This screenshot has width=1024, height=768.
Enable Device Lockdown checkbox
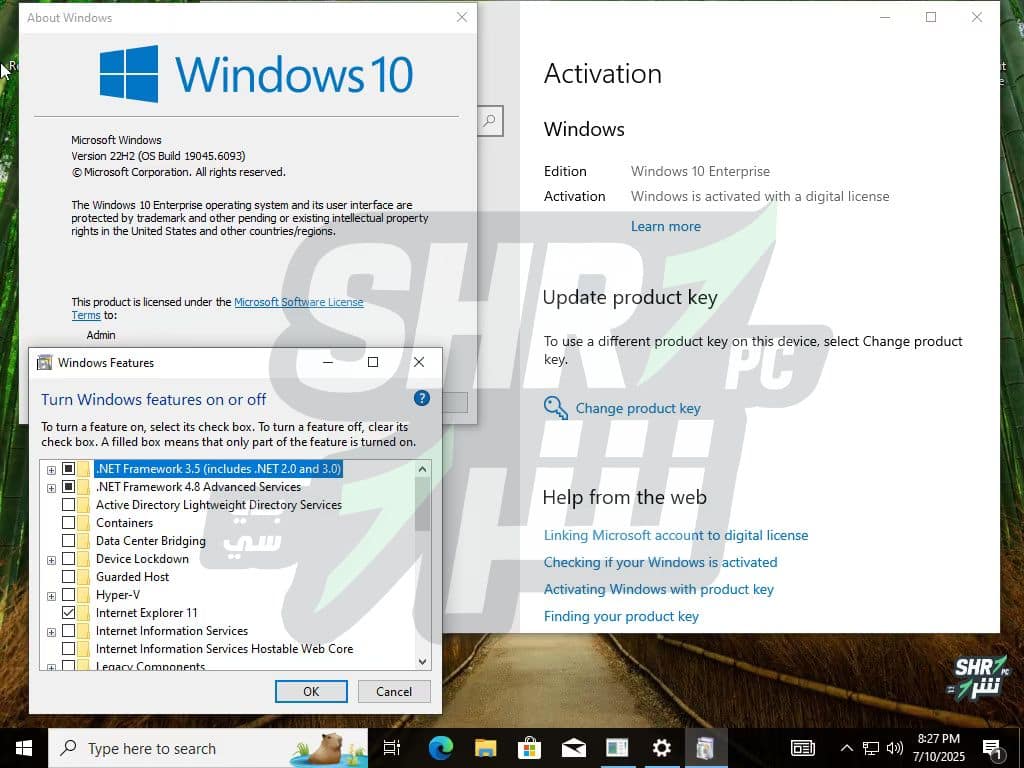69,559
